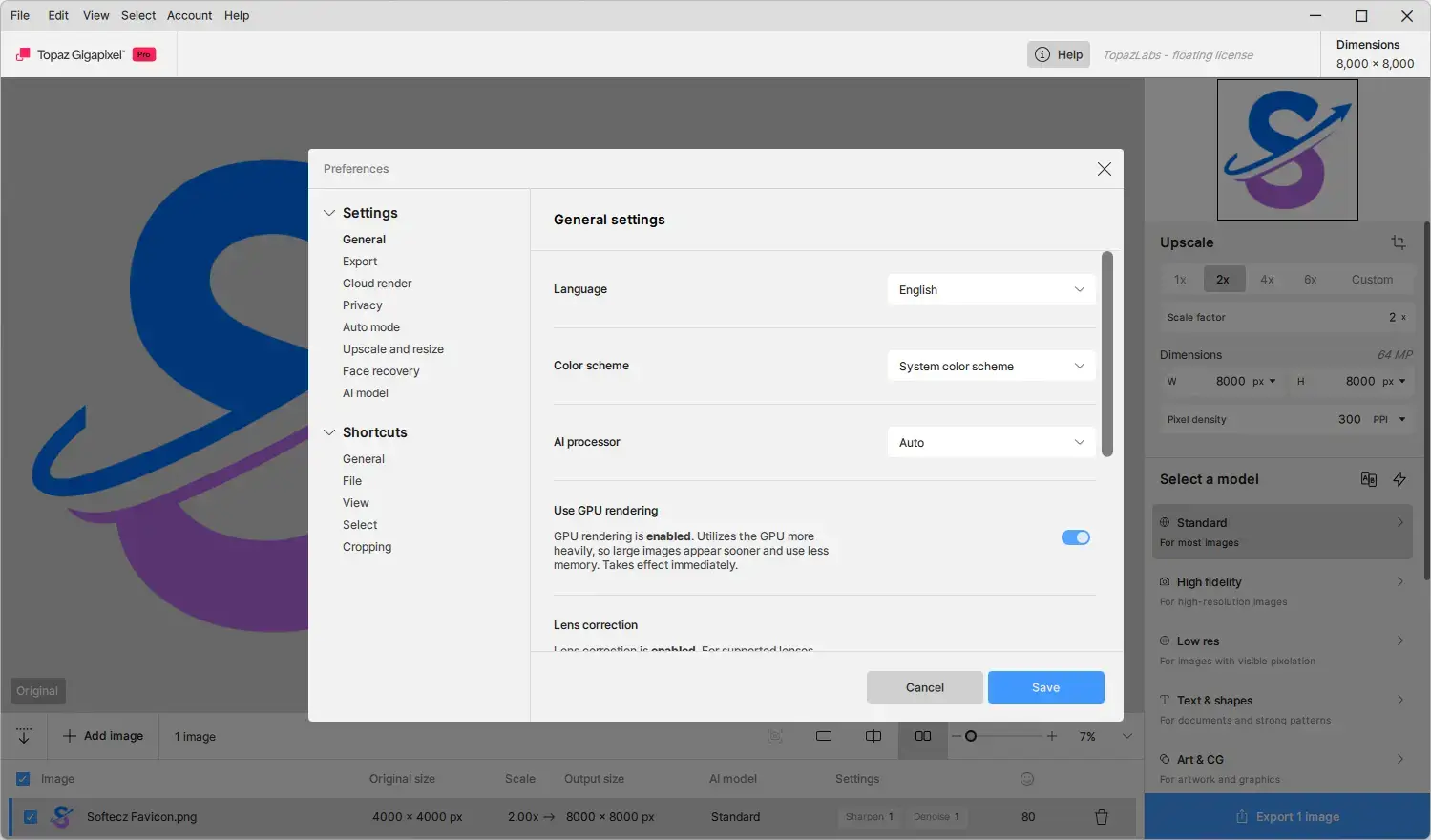The width and height of the screenshot is (1431, 840).
Task: Open the Help button in header
Action: click(1059, 54)
